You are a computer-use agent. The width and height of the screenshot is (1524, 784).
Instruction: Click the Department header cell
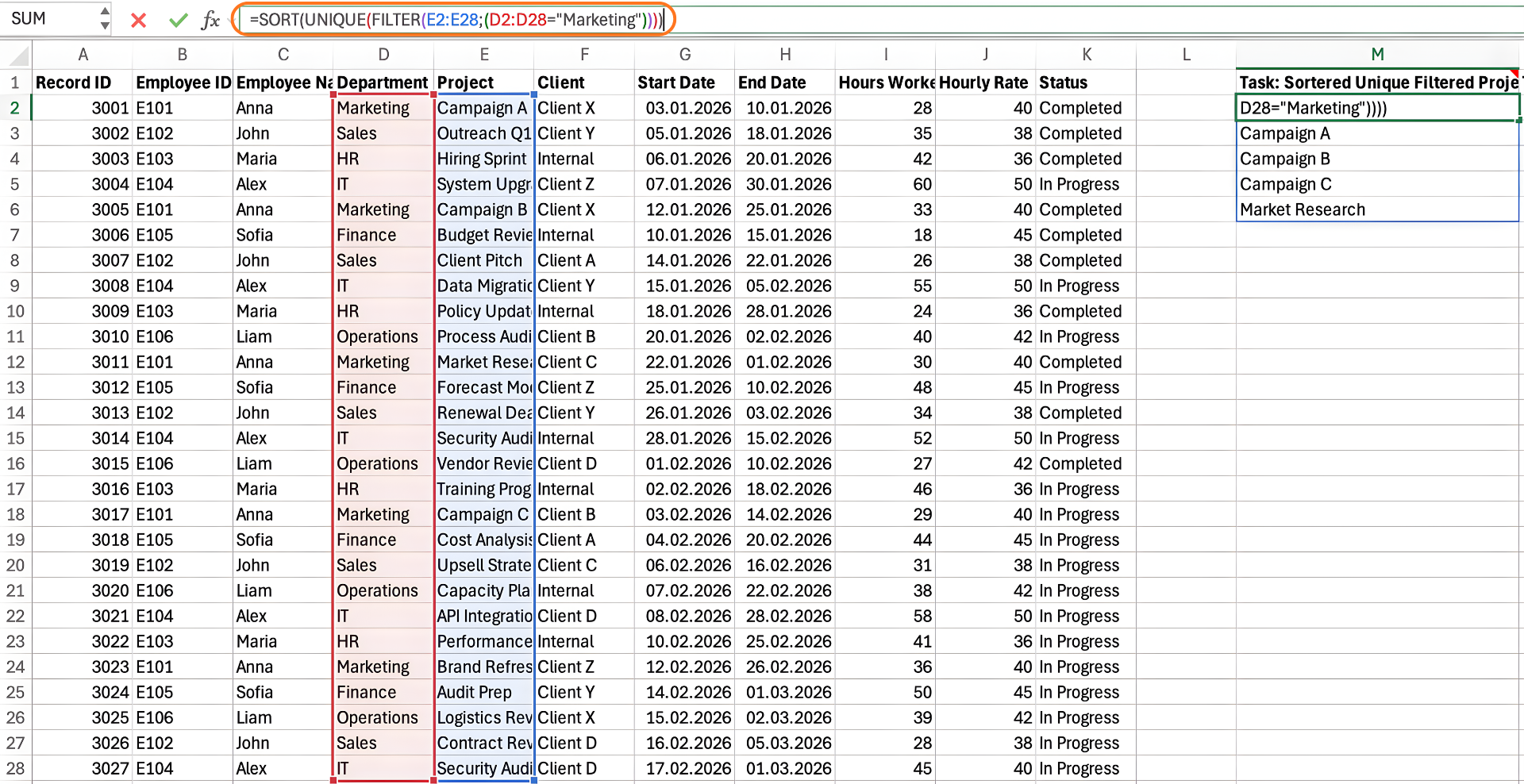click(x=383, y=83)
